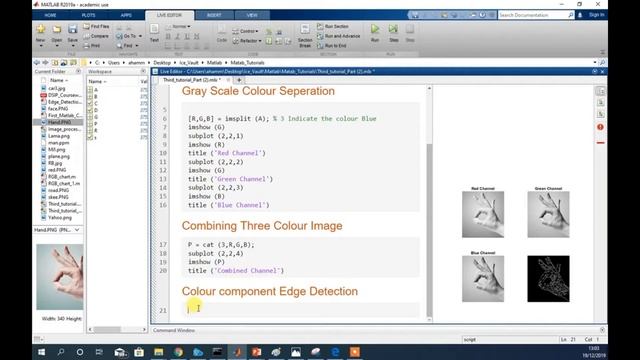Open the Refactor dropdown
Screen dimensions: 640x360
click(247, 41)
